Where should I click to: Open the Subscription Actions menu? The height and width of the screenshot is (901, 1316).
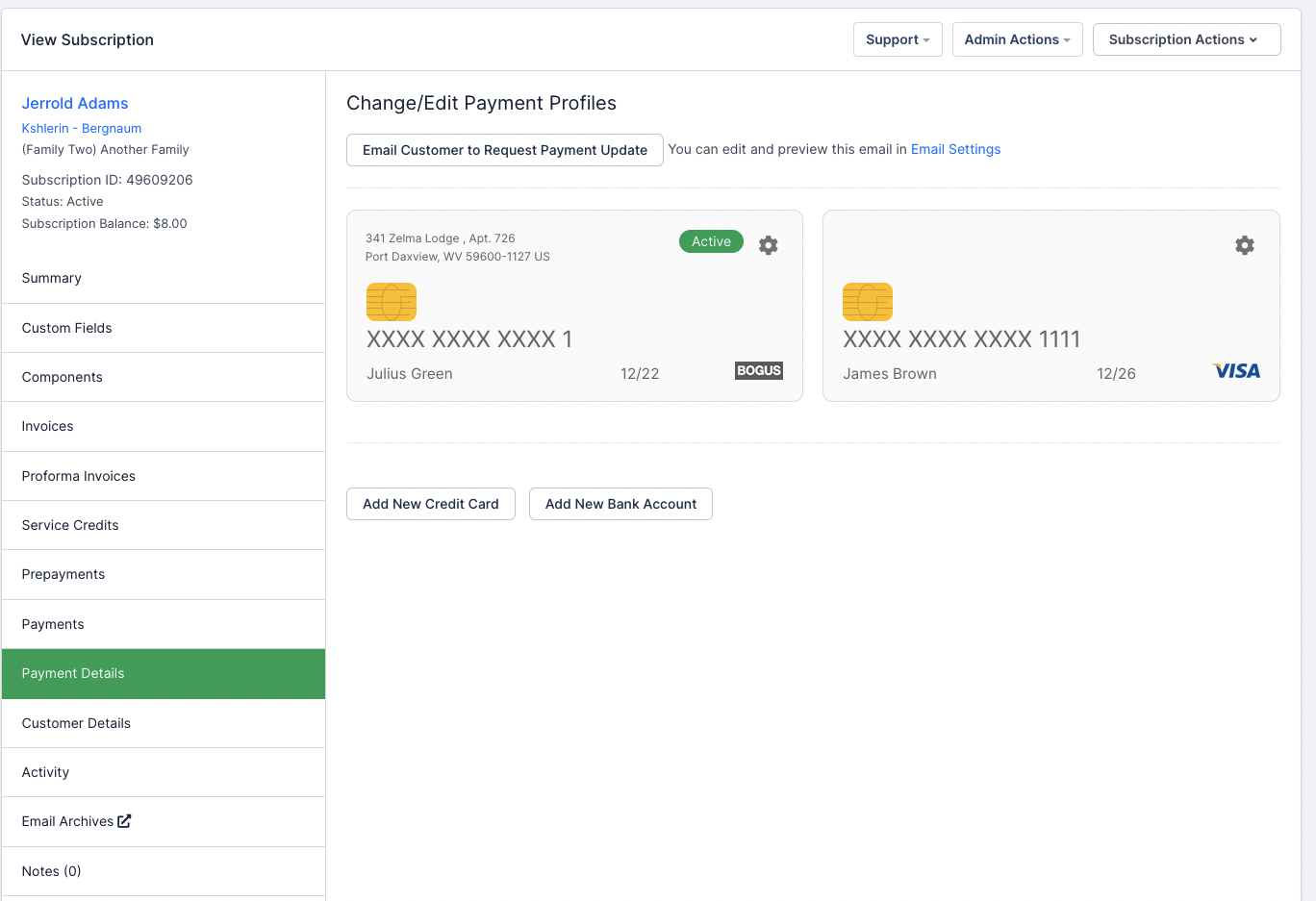coord(1186,39)
